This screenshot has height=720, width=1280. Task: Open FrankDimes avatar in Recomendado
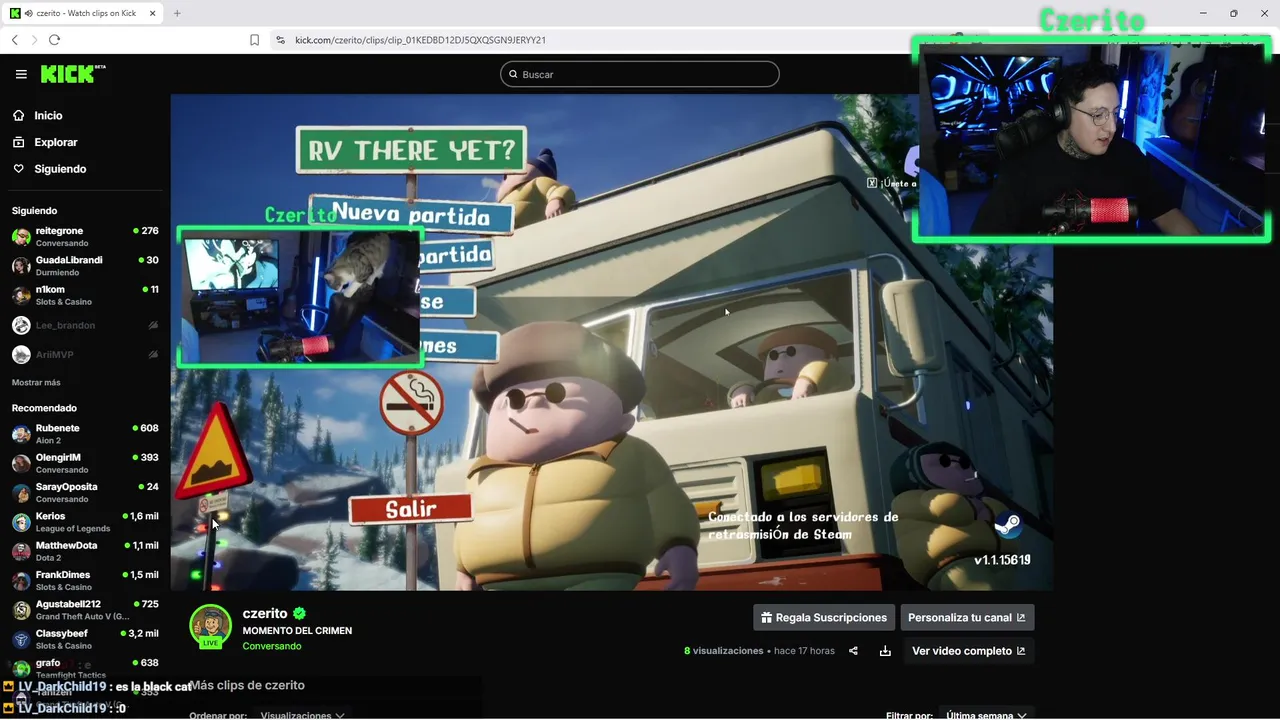pos(21,581)
